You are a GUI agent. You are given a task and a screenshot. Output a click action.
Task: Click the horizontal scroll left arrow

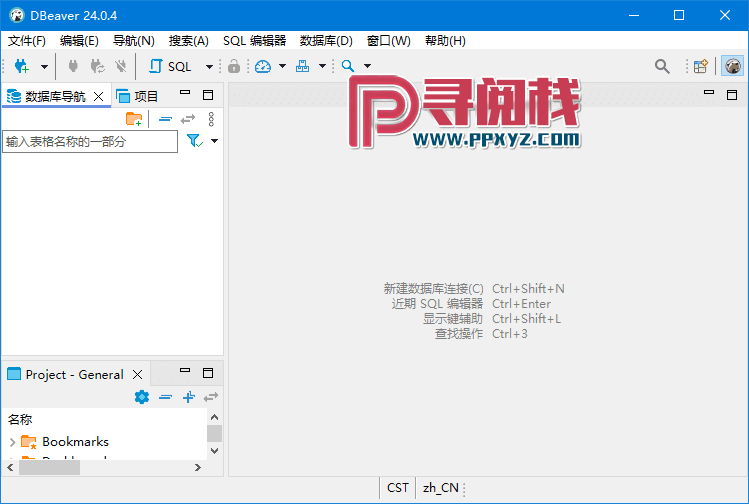click(10, 468)
